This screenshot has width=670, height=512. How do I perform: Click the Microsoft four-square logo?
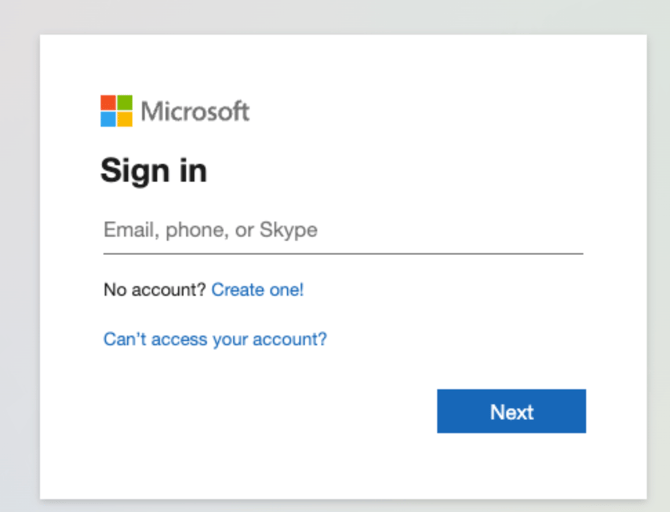[x=116, y=111]
